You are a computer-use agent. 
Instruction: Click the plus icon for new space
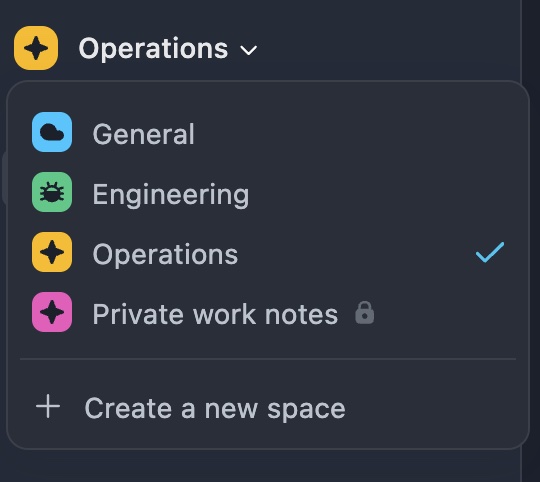tap(48, 407)
